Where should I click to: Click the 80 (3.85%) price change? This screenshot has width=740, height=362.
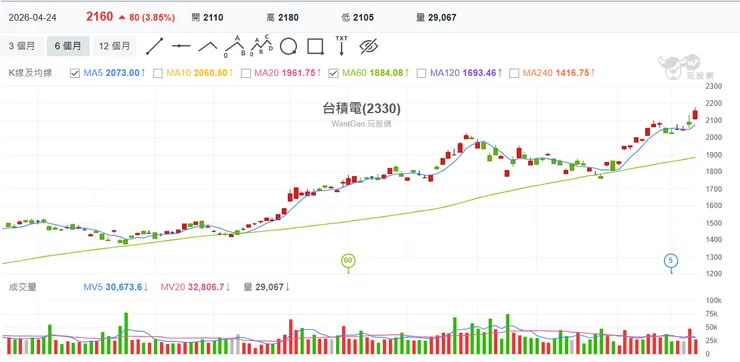(x=147, y=18)
